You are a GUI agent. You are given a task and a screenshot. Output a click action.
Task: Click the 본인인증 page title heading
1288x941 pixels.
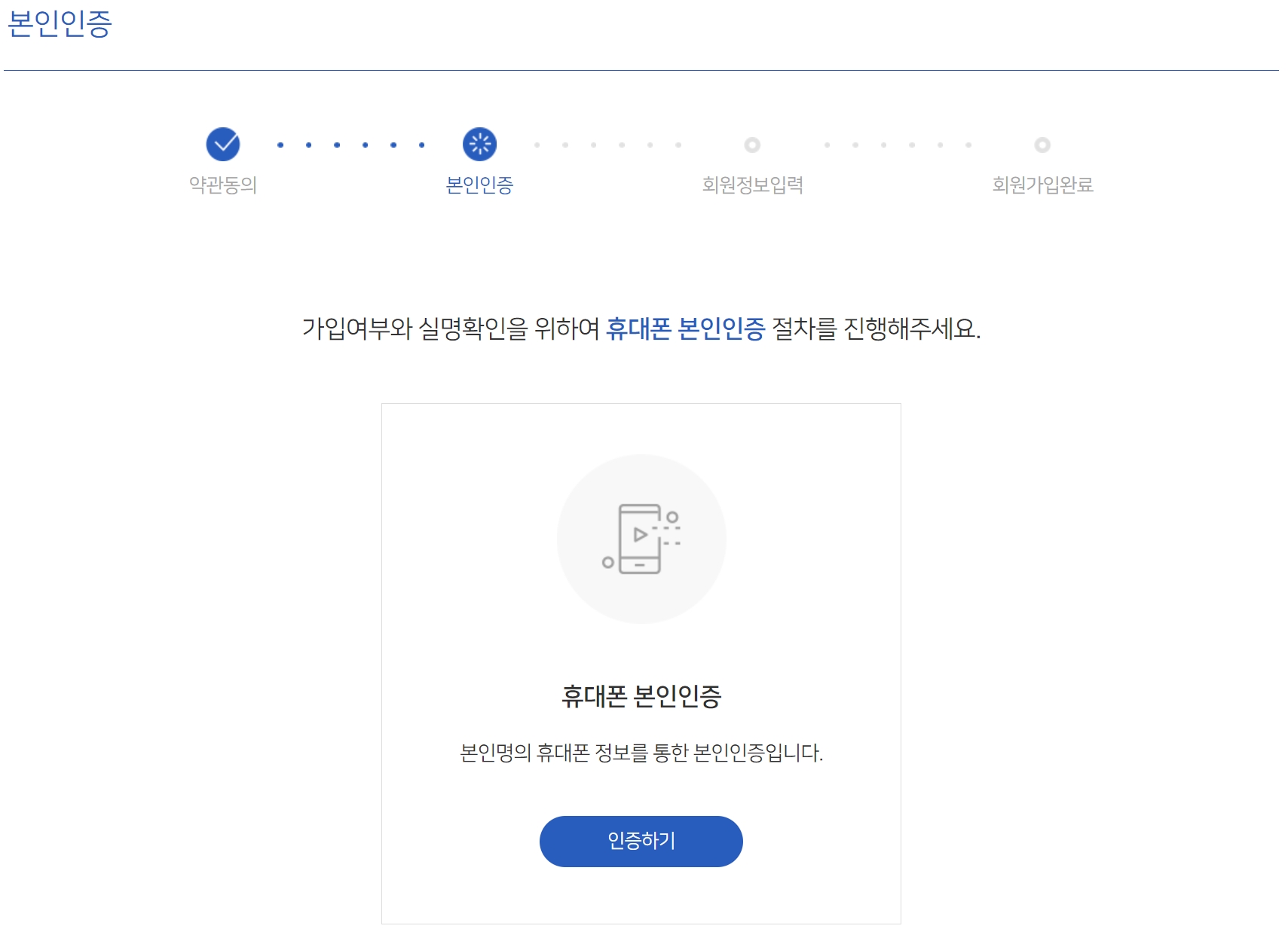tap(60, 23)
